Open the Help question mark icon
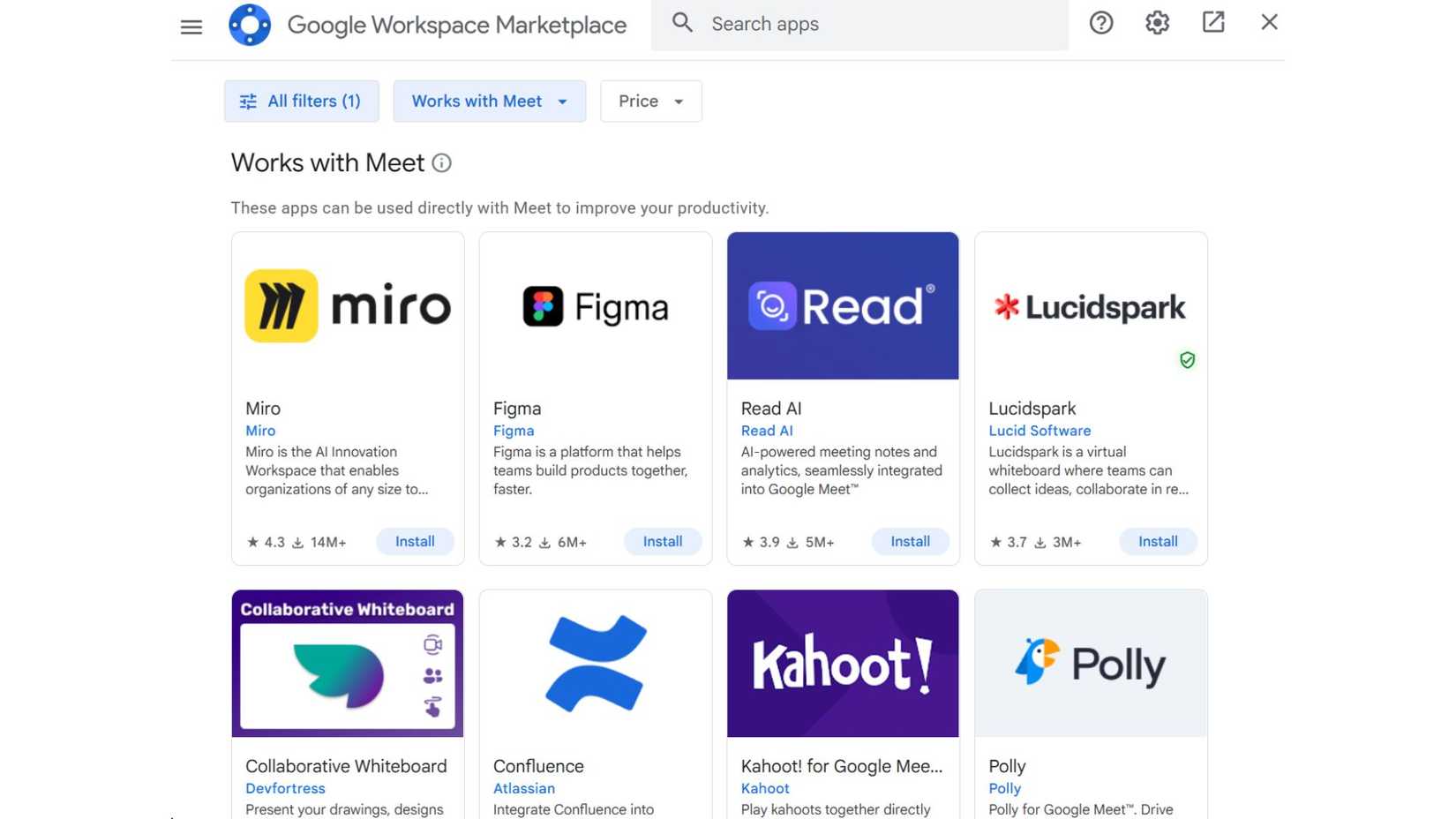Screen dimensions: 1456x819 [x=1101, y=23]
